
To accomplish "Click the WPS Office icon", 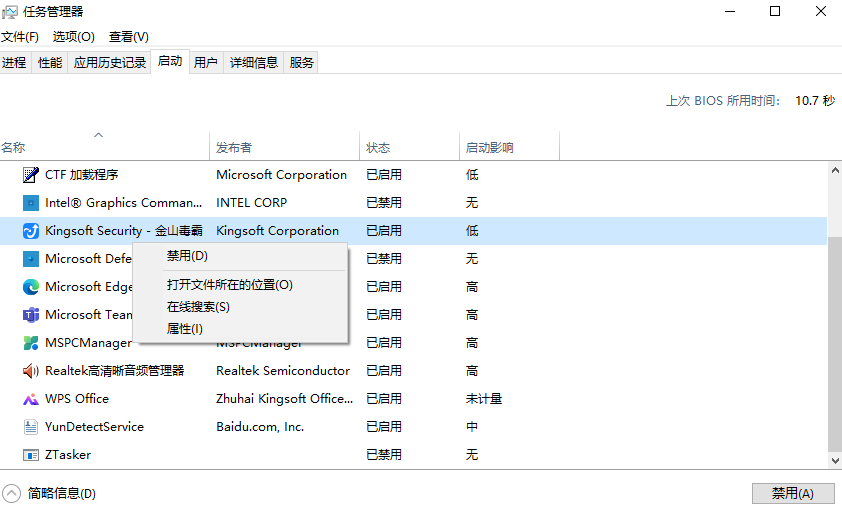I will (x=31, y=399).
